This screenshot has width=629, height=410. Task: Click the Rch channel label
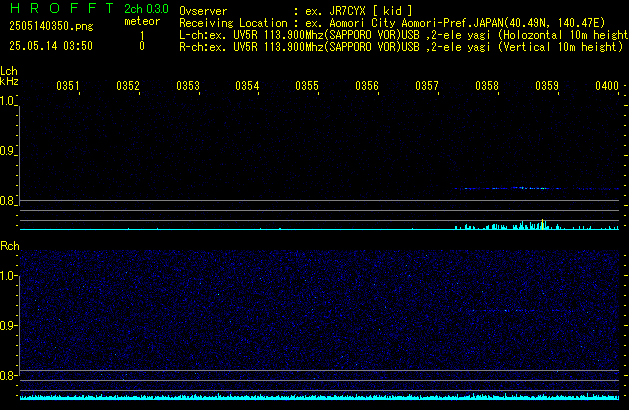[10, 246]
